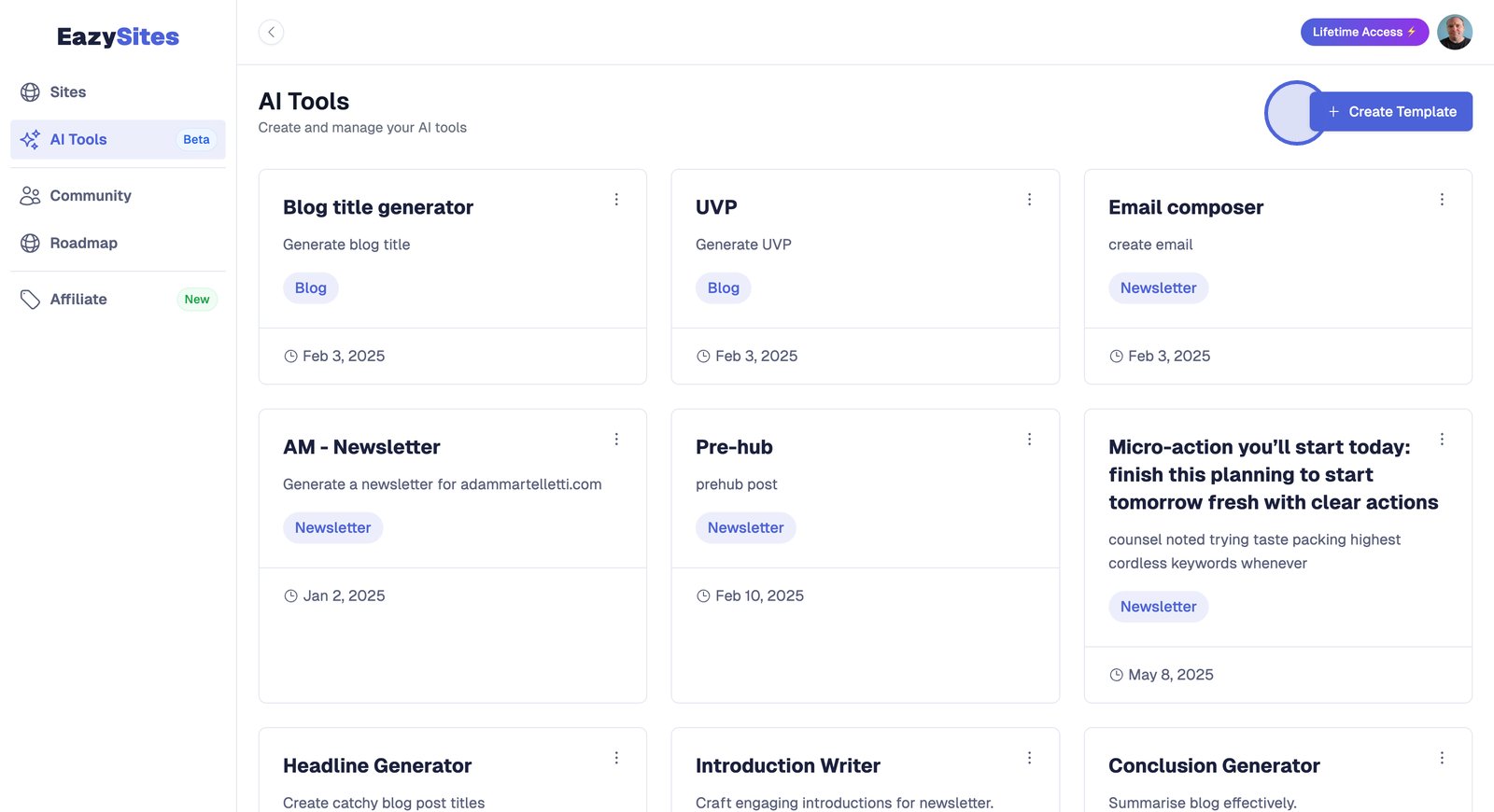
Task: Open UVP card three-dot menu
Action: (1029, 200)
